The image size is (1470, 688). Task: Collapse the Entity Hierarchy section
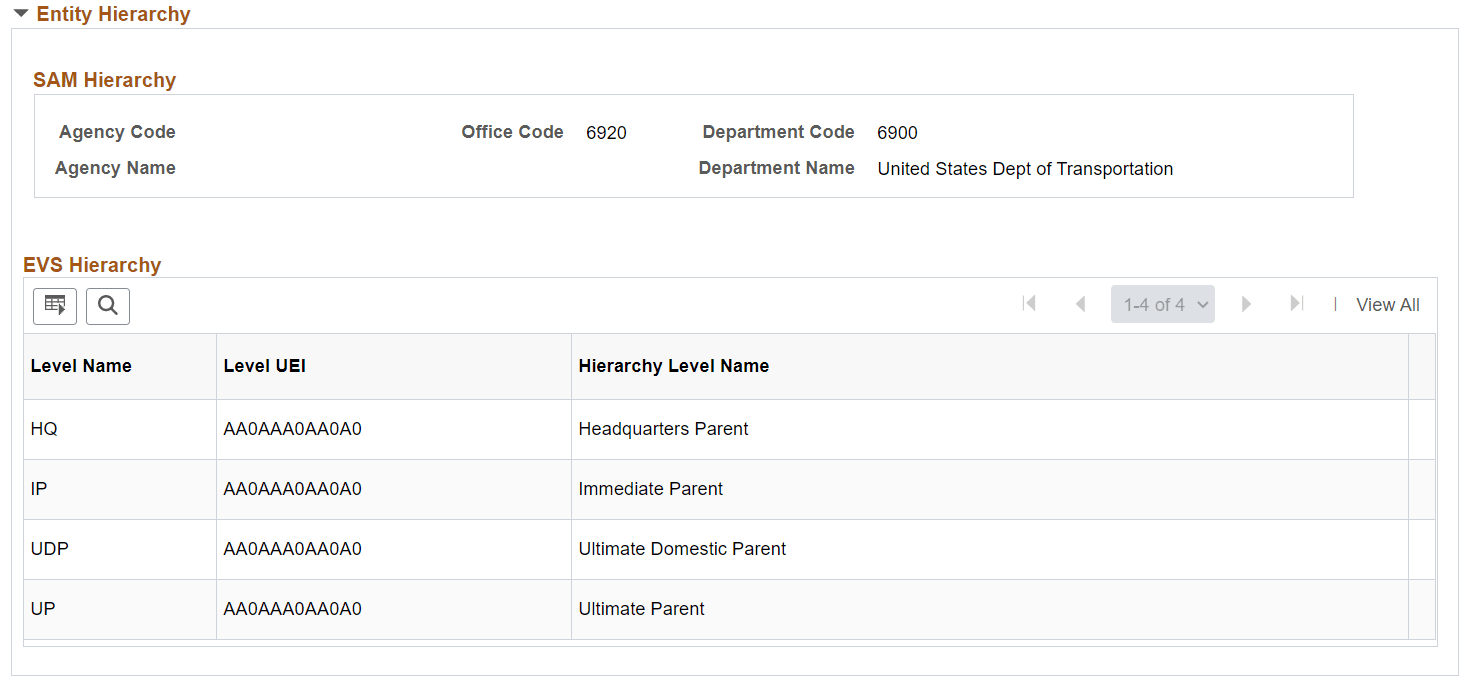[x=21, y=14]
